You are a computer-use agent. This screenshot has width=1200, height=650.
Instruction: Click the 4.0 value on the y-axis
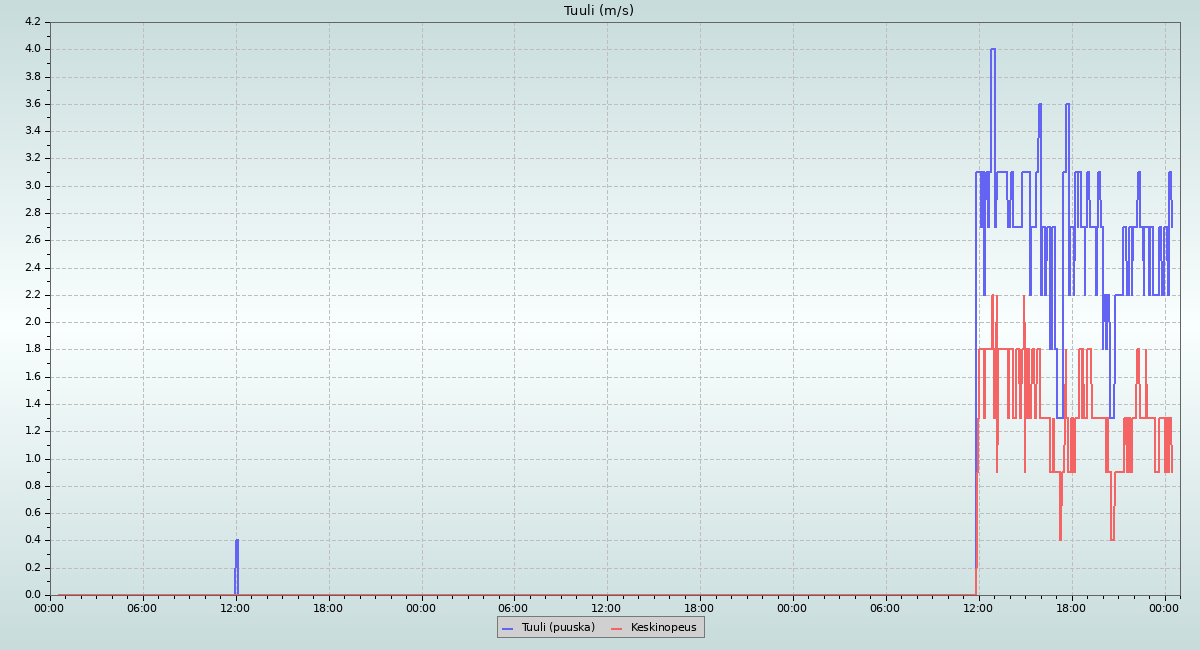click(x=32, y=49)
